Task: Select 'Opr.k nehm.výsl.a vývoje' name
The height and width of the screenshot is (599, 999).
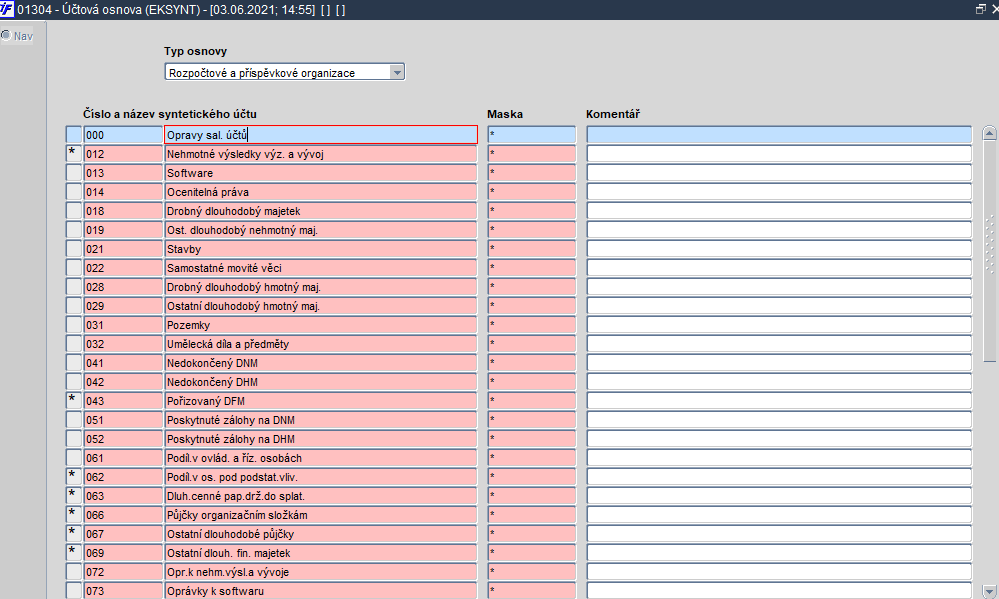Action: [x=321, y=572]
